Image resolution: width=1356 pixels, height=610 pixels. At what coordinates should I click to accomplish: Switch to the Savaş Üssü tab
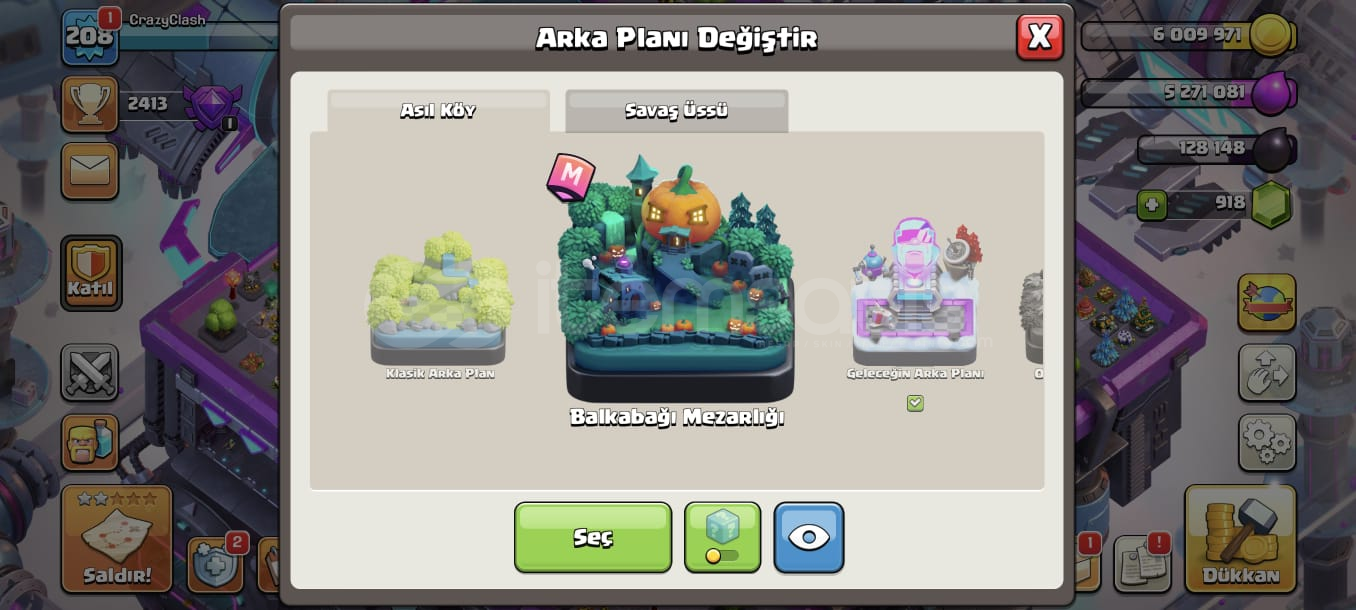click(677, 110)
